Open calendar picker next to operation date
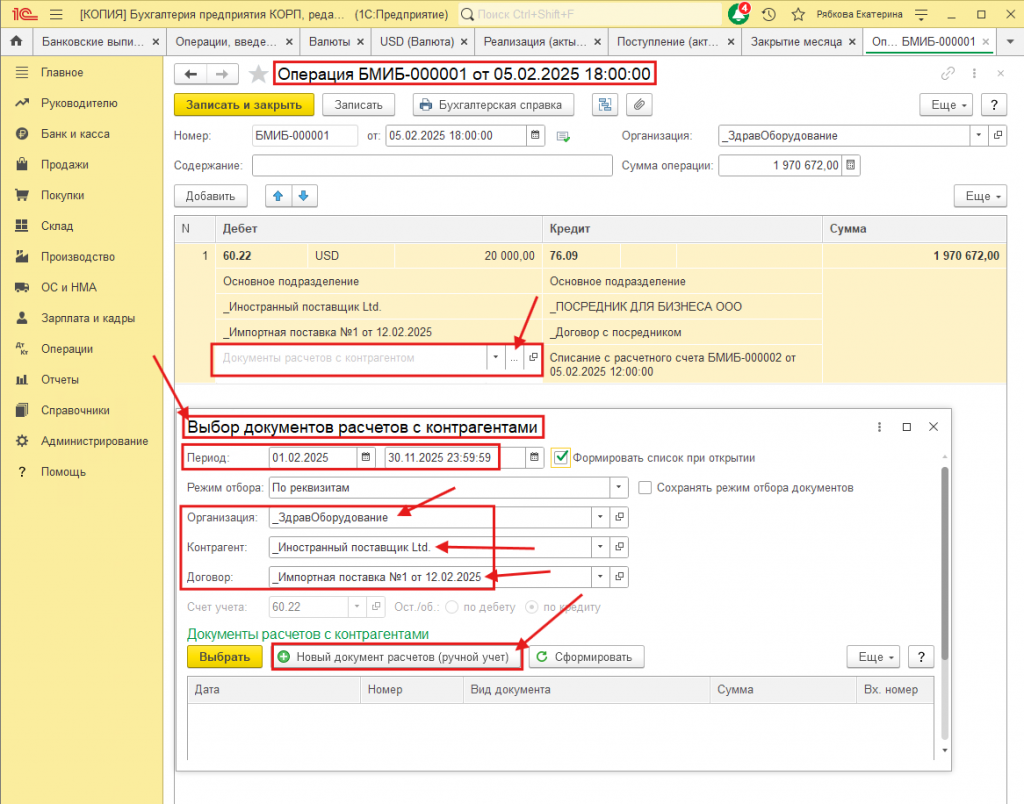 click(x=536, y=136)
